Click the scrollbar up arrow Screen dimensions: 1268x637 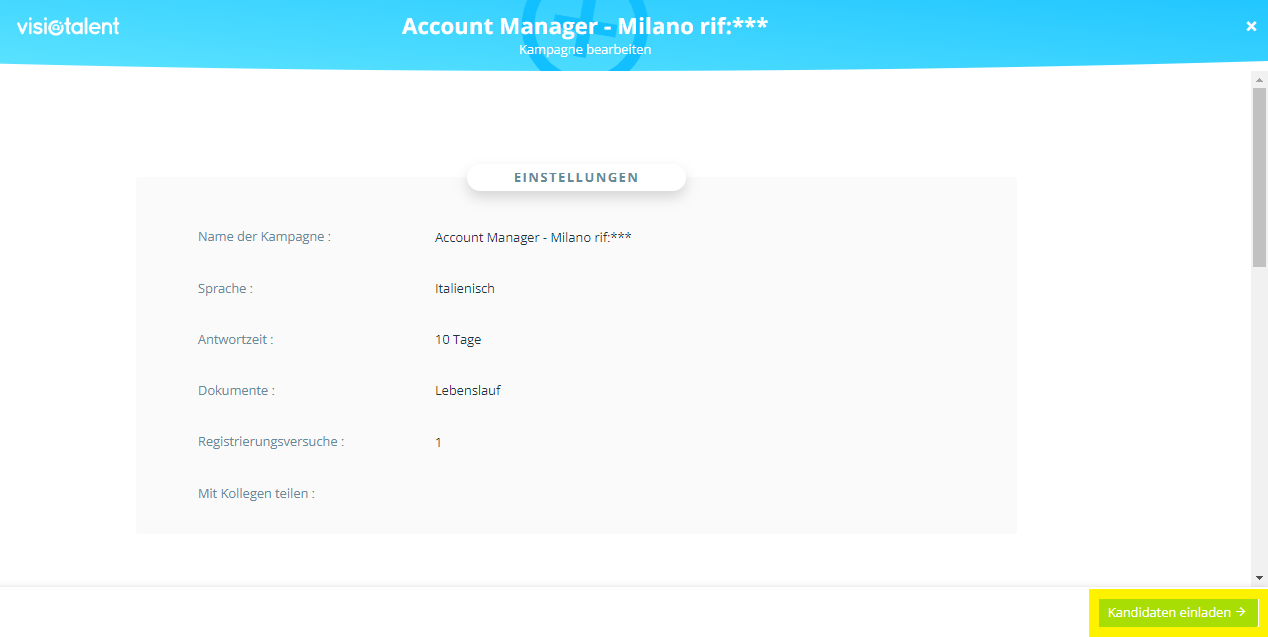click(1259, 79)
